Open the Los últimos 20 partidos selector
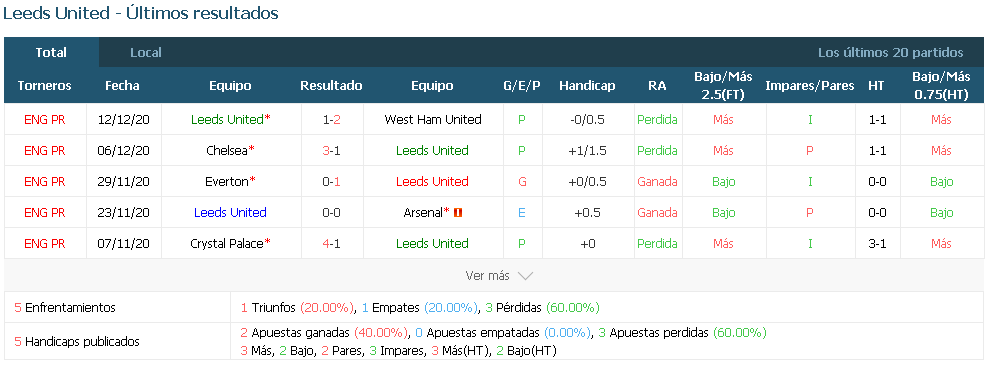This screenshot has width=990, height=366. pyautogui.click(x=890, y=52)
